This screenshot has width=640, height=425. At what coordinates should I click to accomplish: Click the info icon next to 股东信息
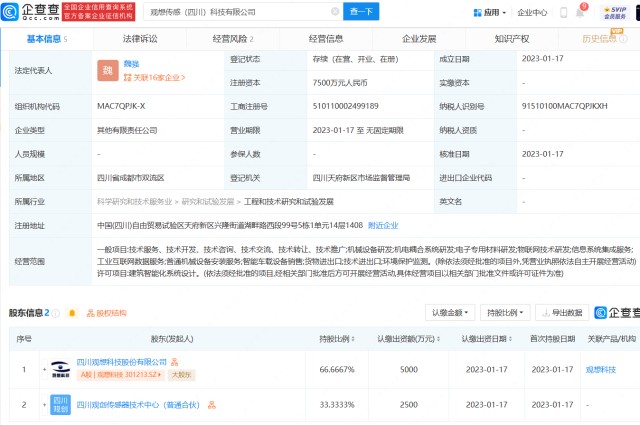[x=56, y=313]
